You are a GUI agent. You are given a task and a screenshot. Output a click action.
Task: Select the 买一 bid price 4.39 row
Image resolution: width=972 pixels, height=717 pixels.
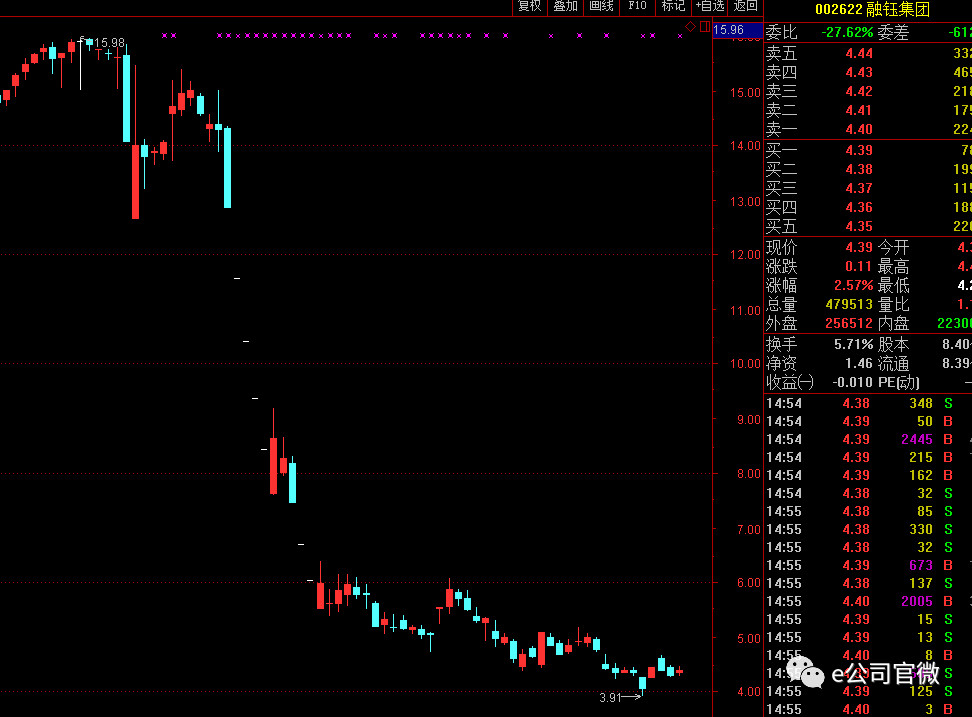[x=858, y=151]
